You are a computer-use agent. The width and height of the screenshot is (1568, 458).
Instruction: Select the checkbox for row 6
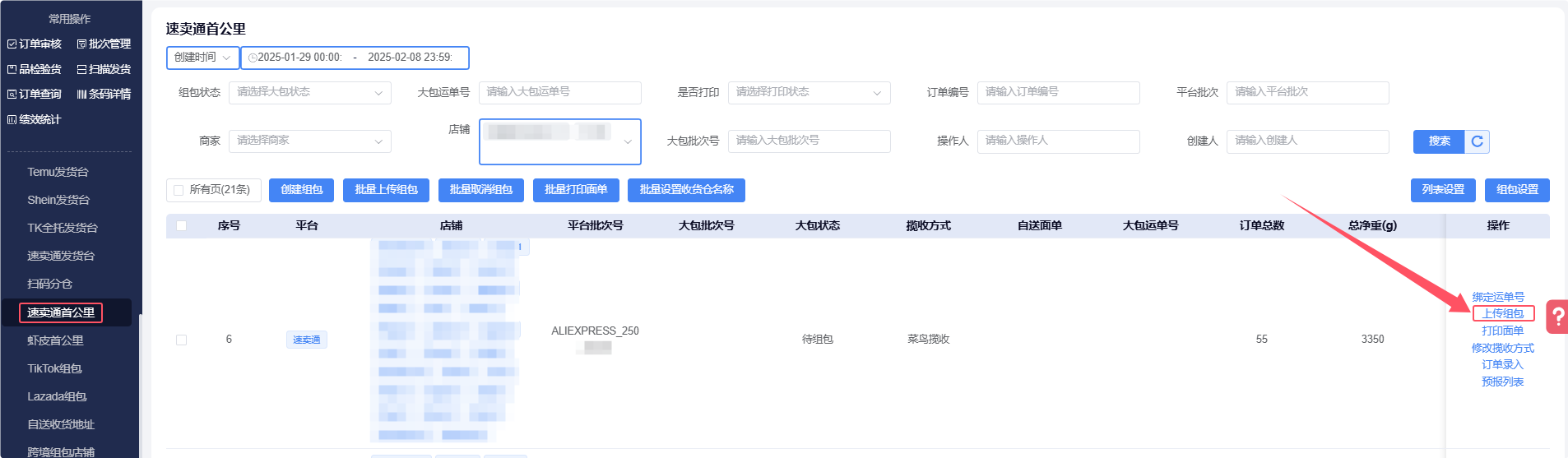[181, 340]
